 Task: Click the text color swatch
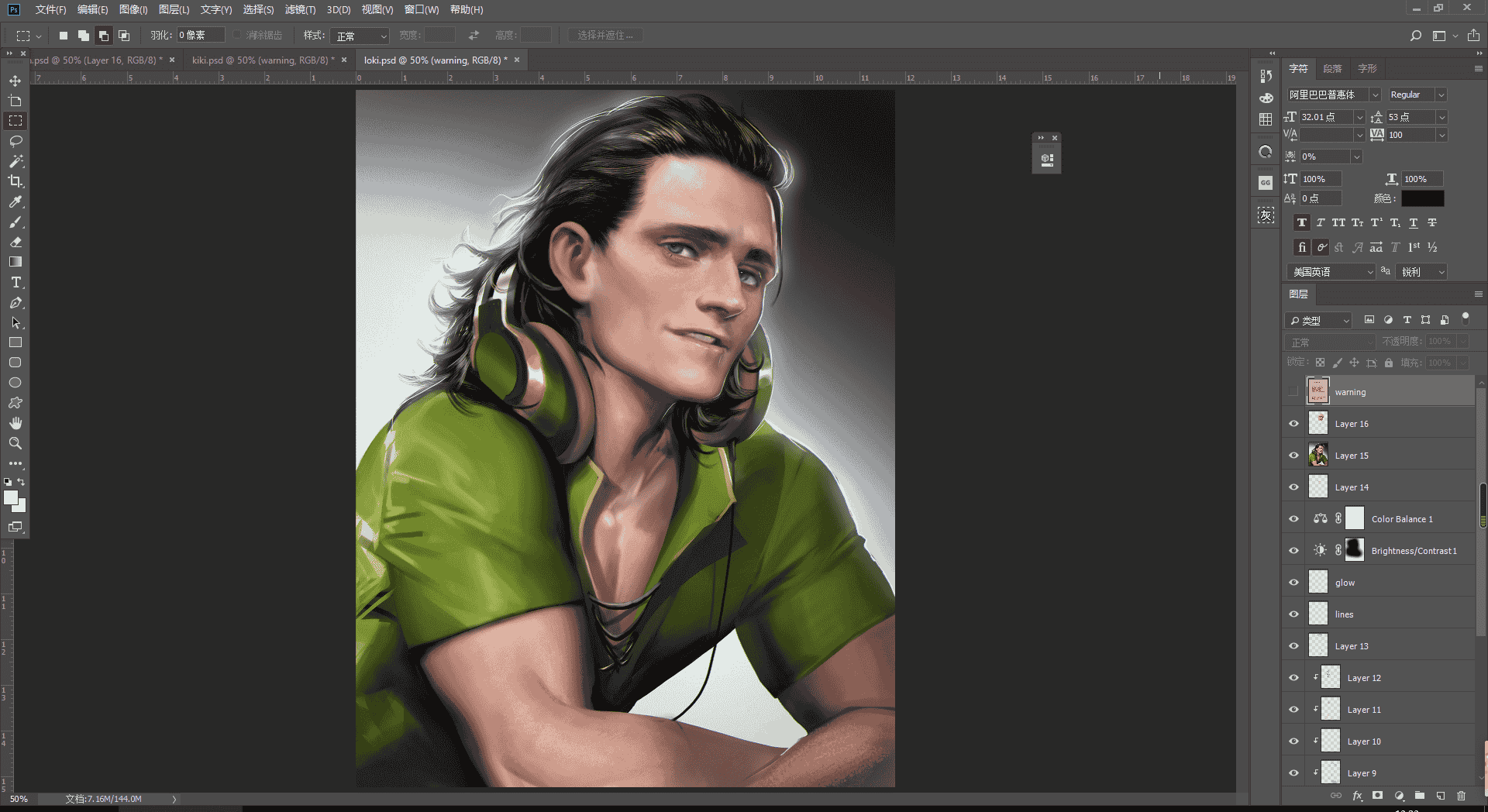coord(1422,198)
